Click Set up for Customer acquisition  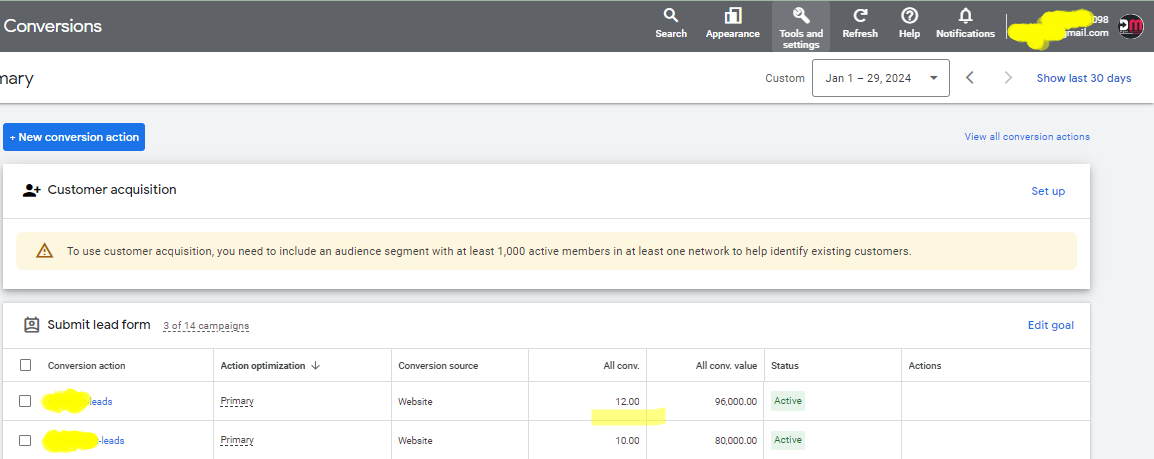1047,191
